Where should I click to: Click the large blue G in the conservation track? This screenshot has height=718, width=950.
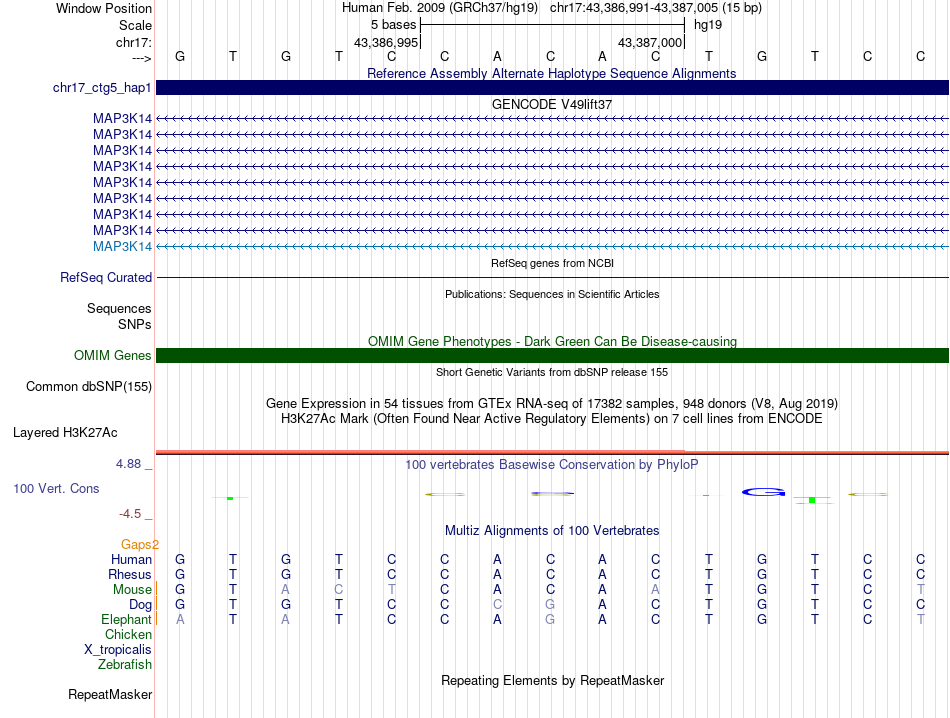763,492
